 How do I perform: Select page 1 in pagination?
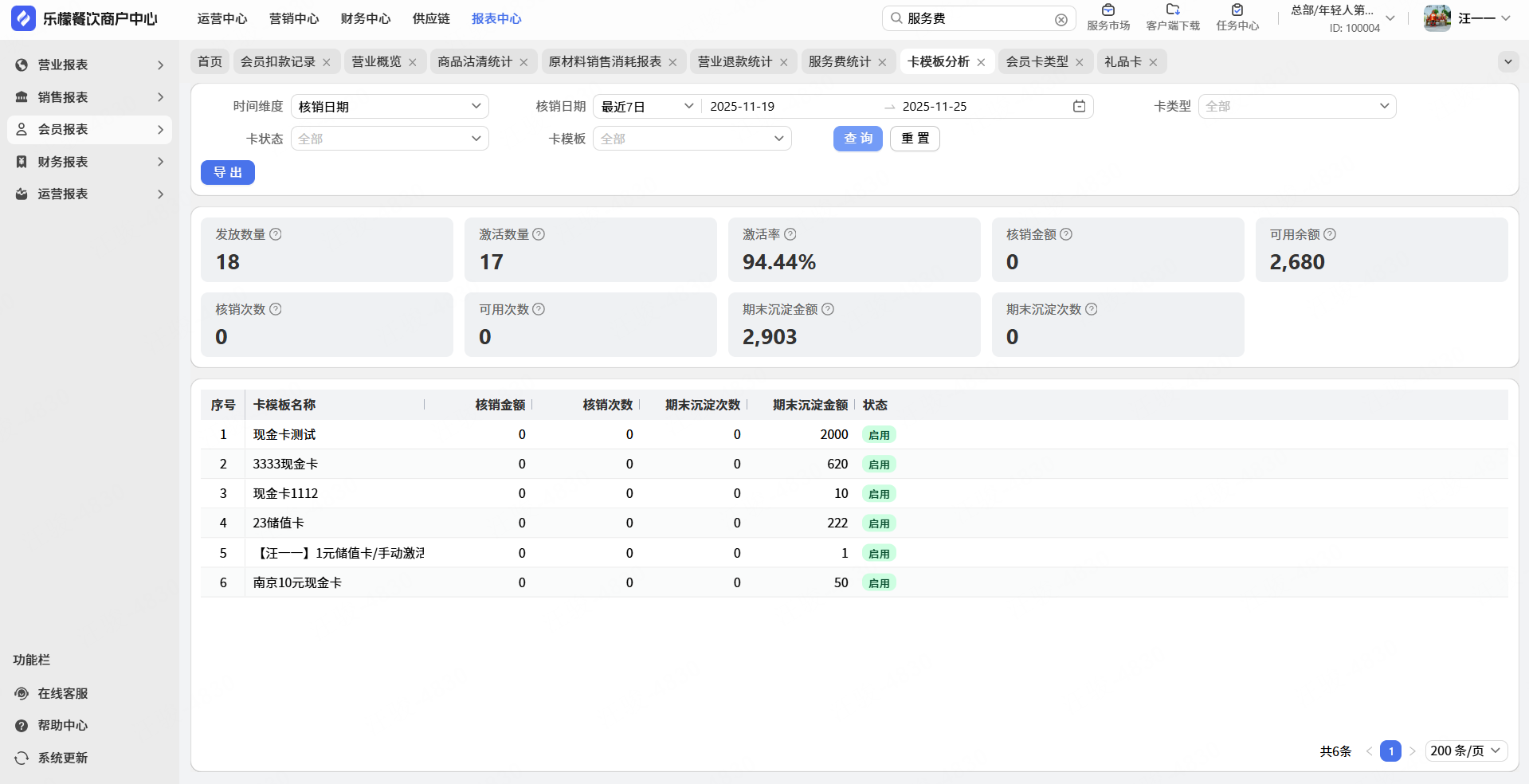pos(1390,751)
